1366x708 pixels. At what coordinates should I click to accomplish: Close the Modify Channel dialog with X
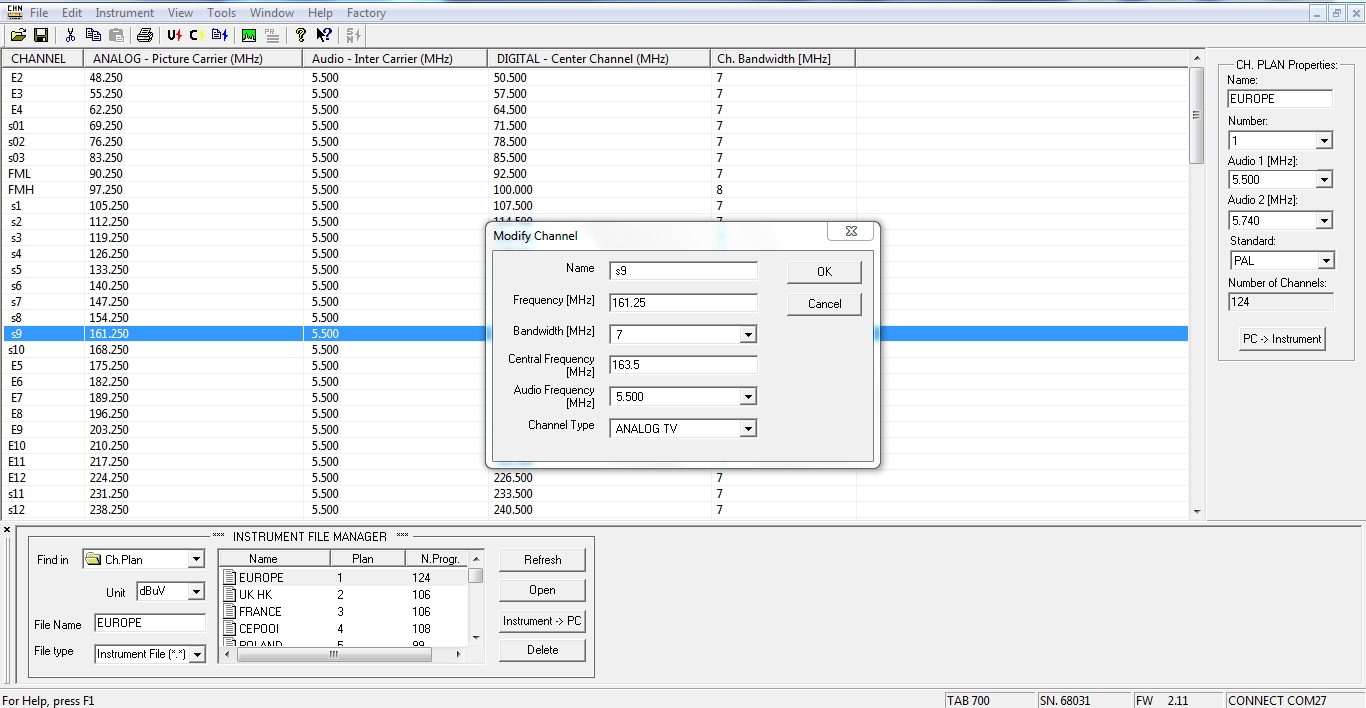pyautogui.click(x=851, y=231)
